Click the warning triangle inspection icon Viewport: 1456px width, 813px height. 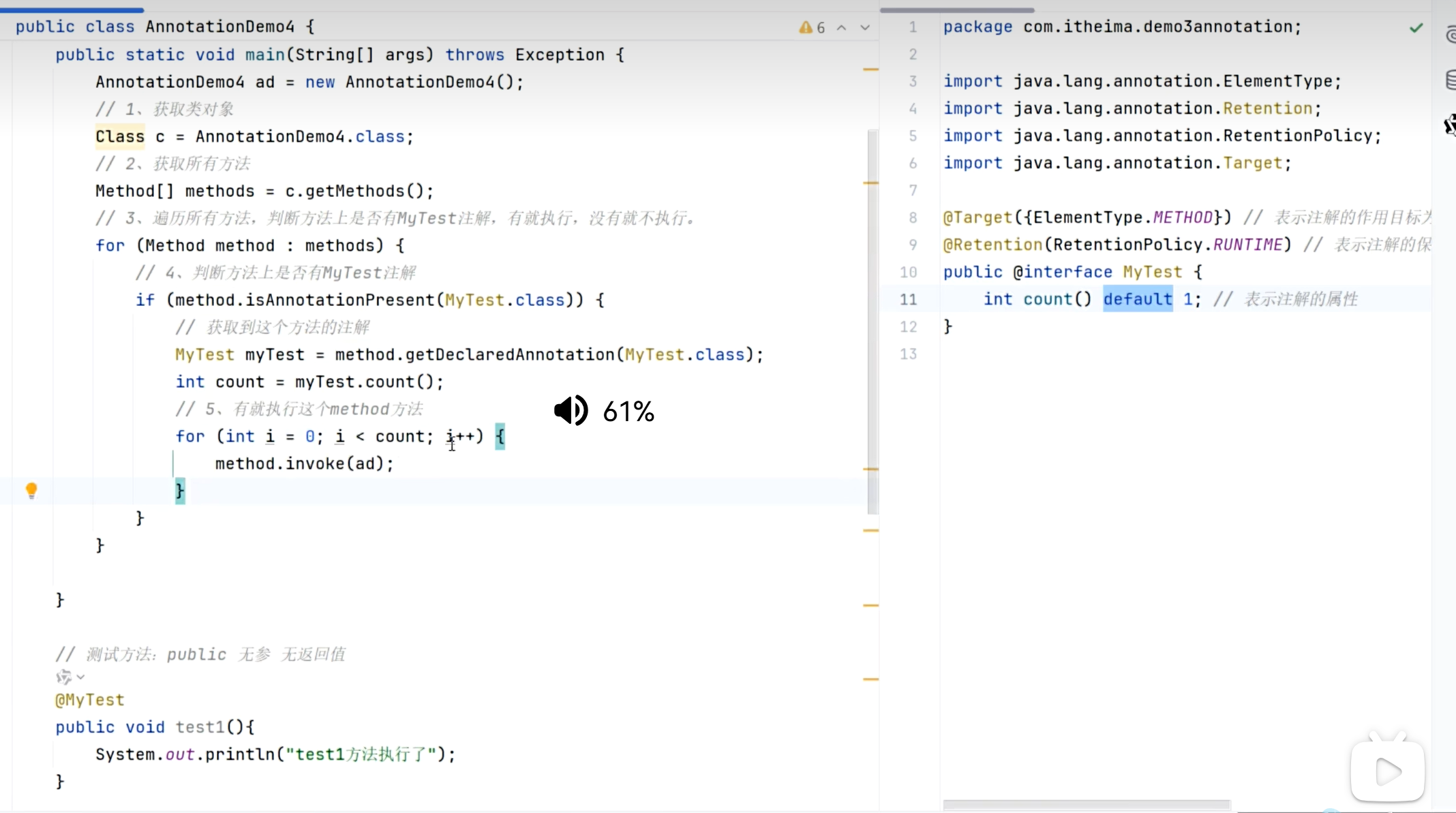point(806,27)
